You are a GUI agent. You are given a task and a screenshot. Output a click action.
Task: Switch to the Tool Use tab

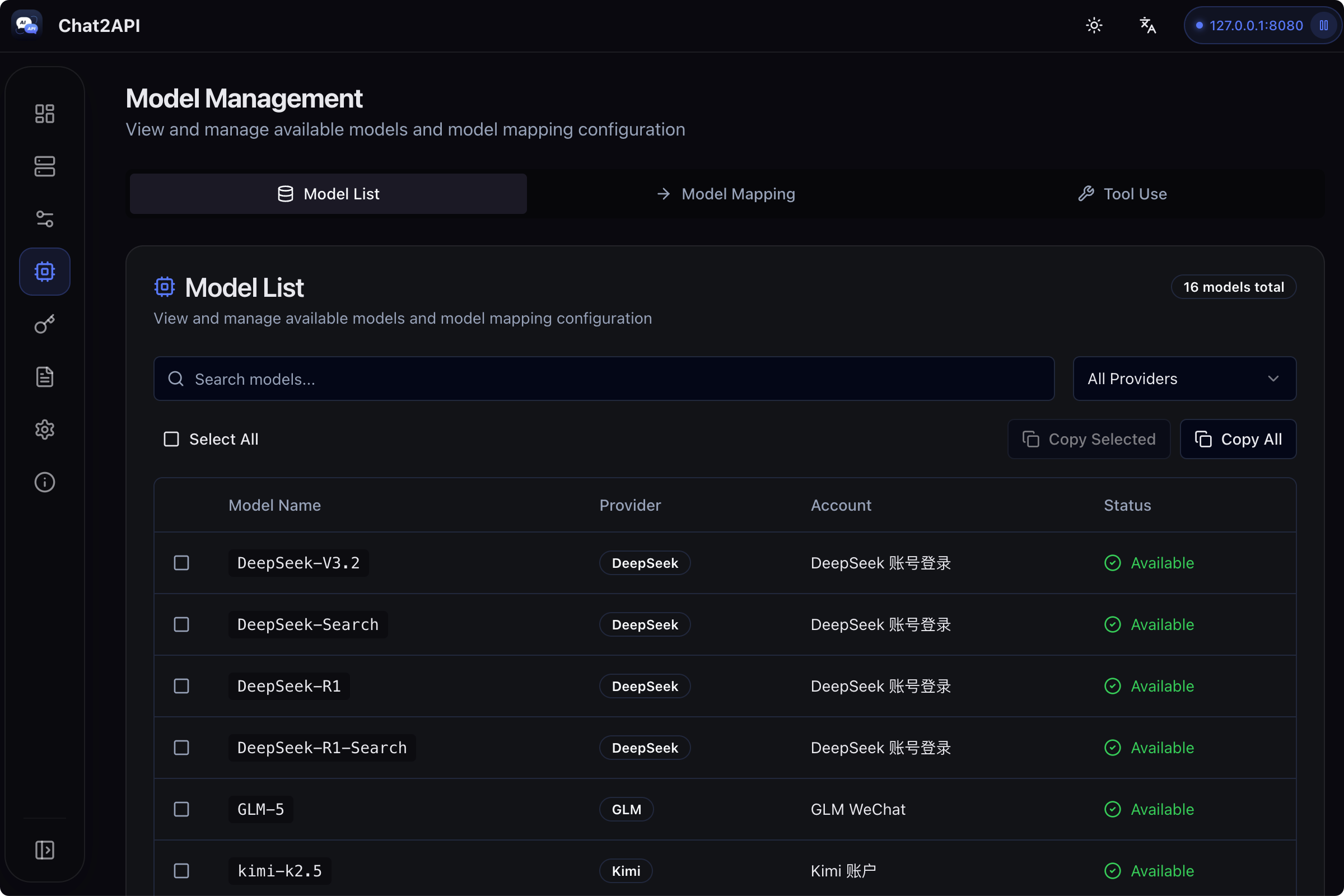coord(1122,194)
